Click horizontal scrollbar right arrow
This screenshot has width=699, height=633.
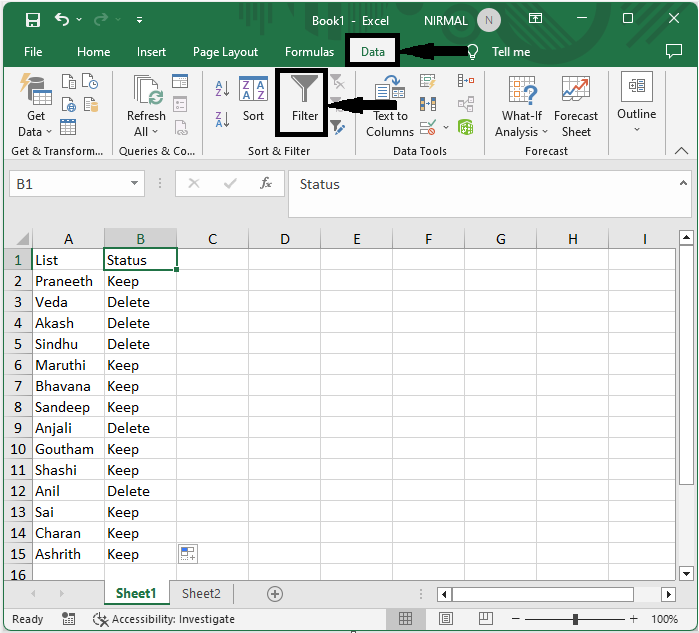668,594
